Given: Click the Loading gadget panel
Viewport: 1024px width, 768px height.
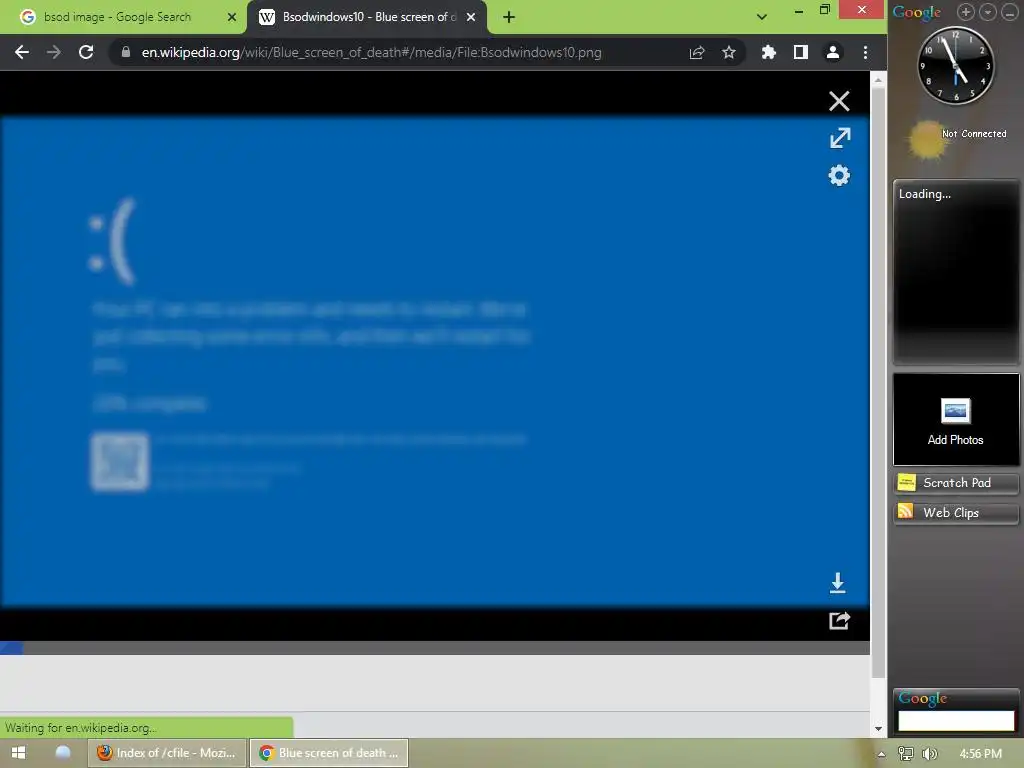Looking at the screenshot, I should coord(956,272).
